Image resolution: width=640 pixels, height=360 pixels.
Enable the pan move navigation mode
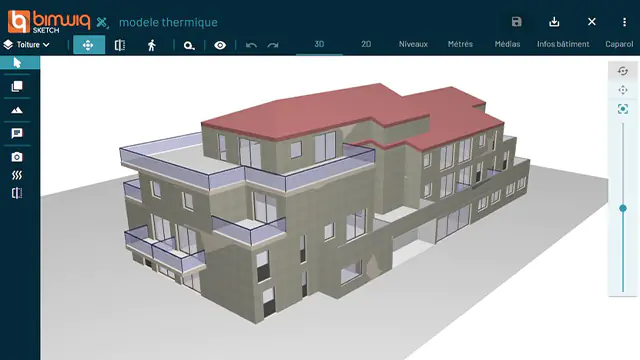(x=89, y=45)
